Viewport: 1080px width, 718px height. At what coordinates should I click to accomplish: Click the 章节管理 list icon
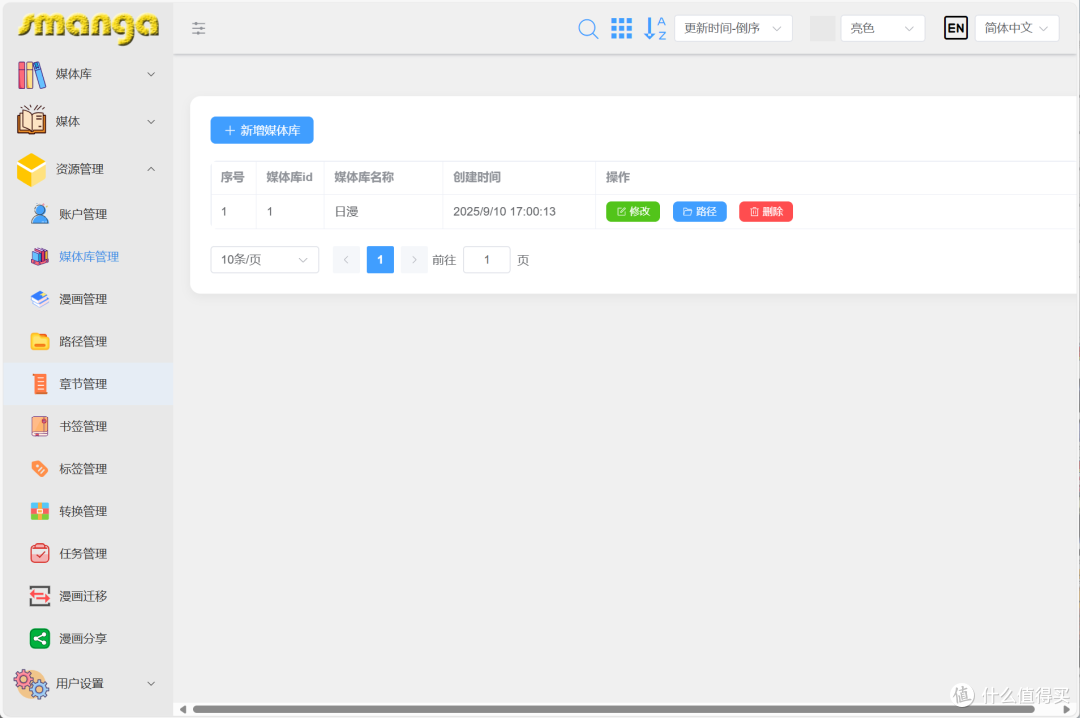40,384
